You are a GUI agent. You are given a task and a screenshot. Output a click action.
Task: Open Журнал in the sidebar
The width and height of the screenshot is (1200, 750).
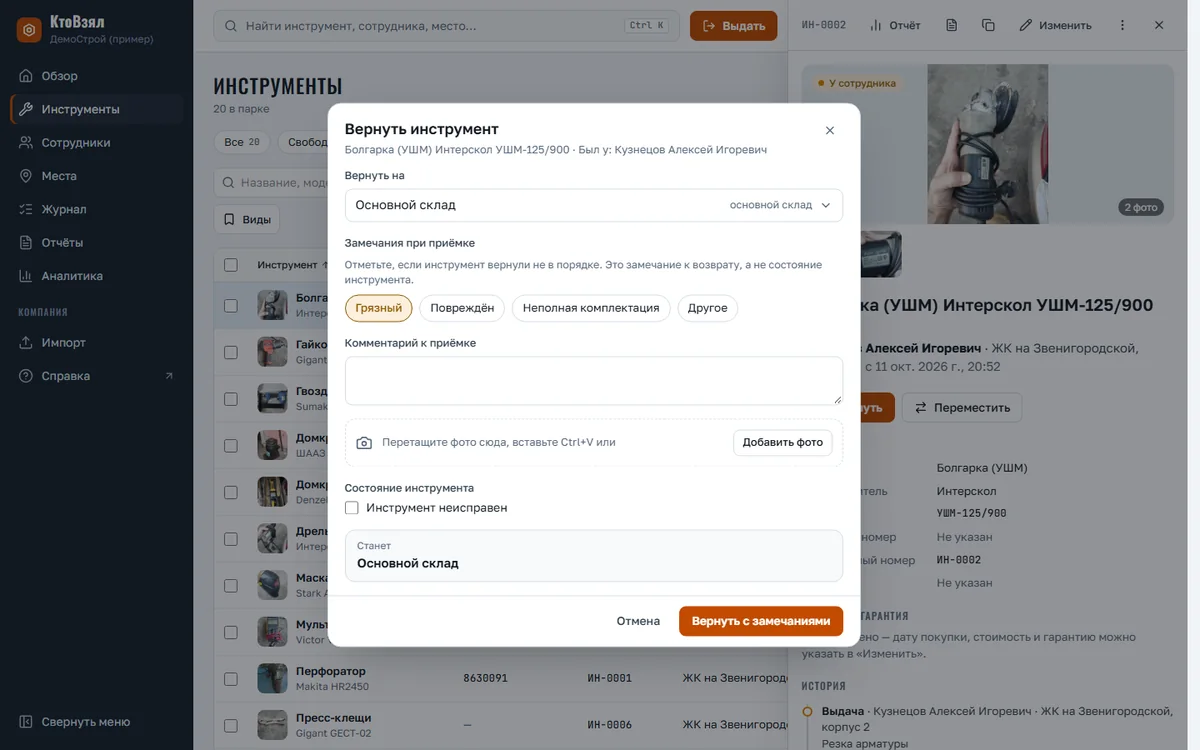point(97,209)
